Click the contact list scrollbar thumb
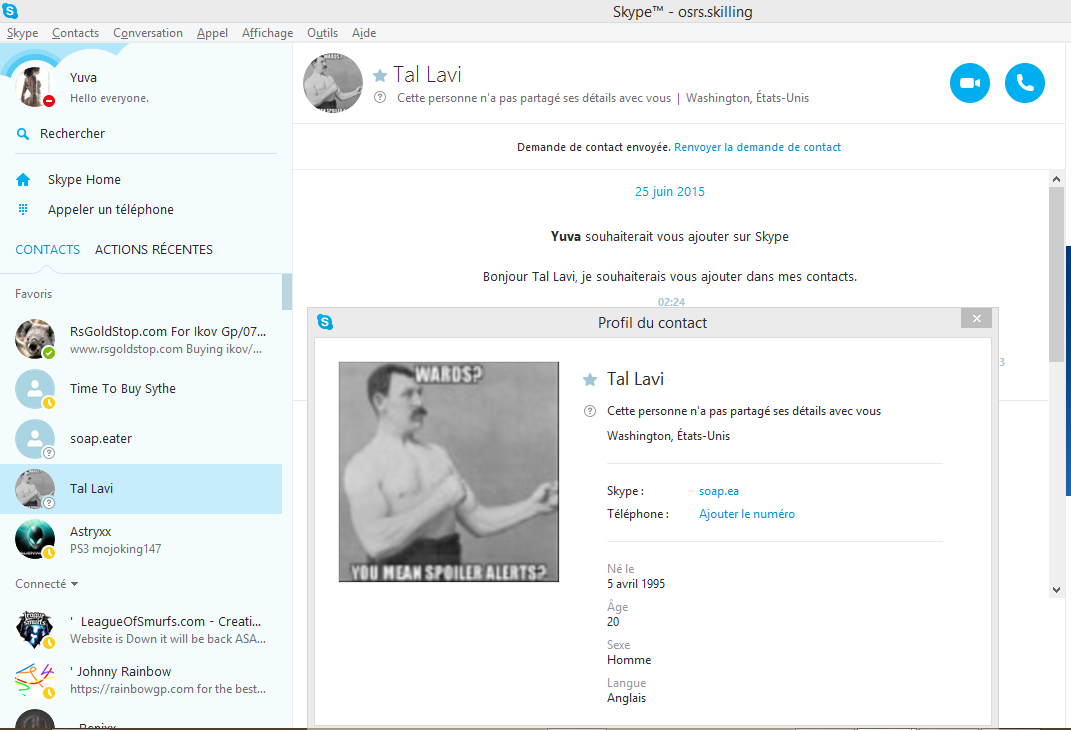 tap(287, 292)
